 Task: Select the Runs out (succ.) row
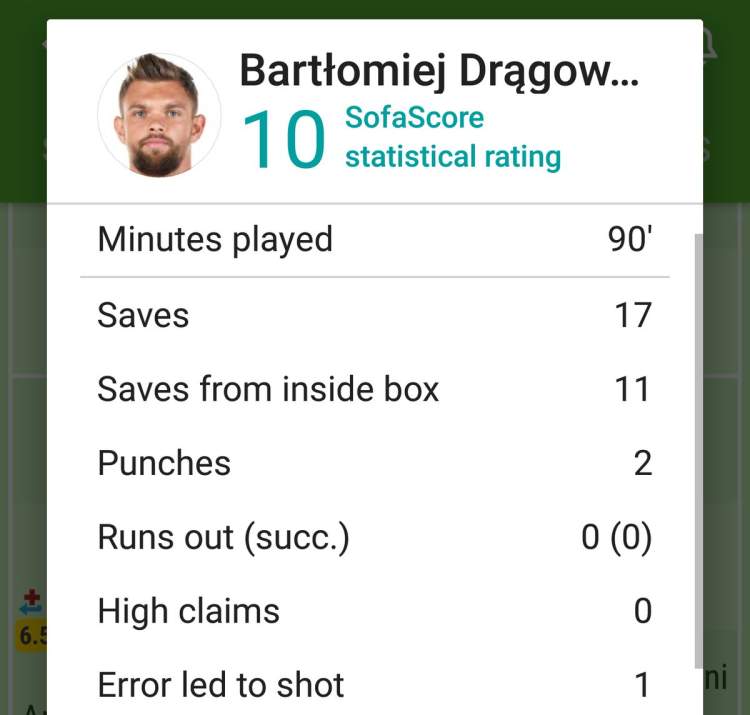coord(375,537)
